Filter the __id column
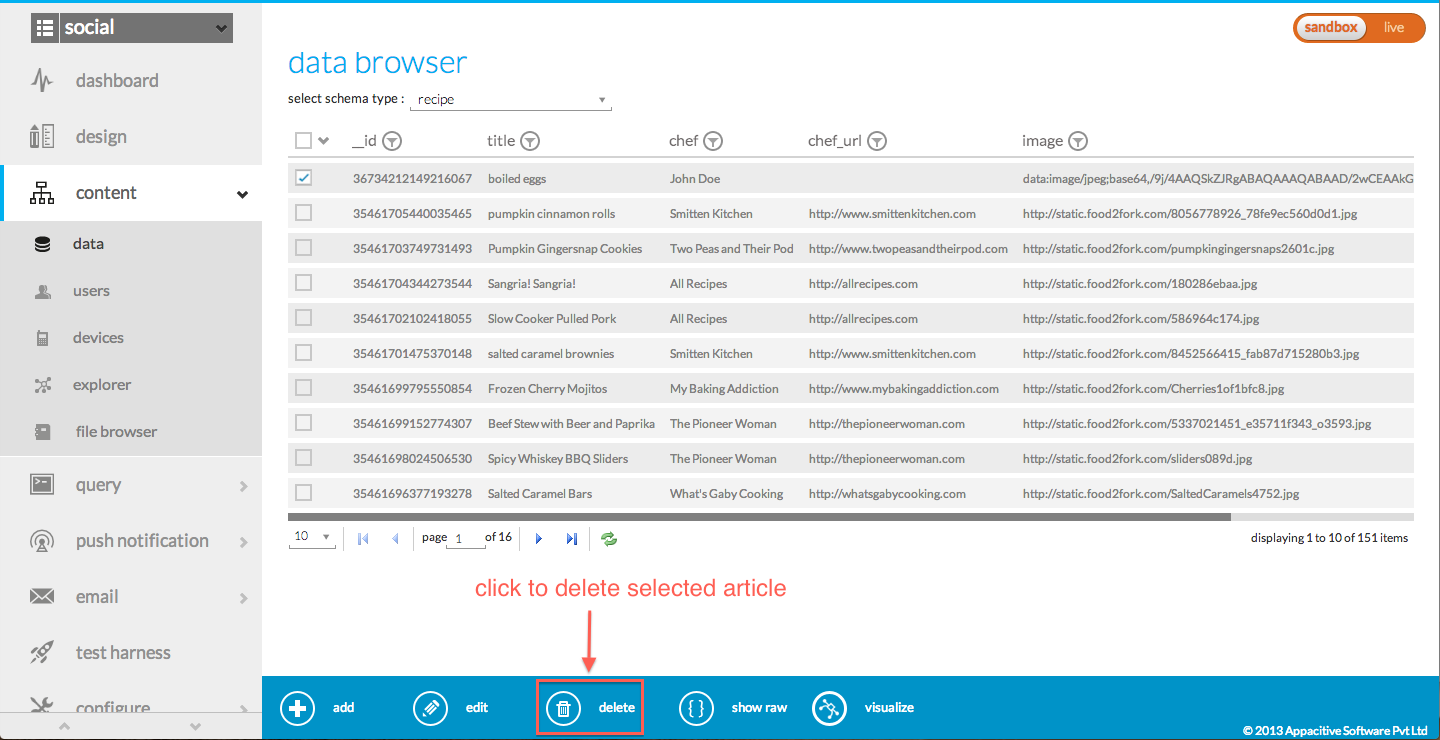 (x=392, y=141)
